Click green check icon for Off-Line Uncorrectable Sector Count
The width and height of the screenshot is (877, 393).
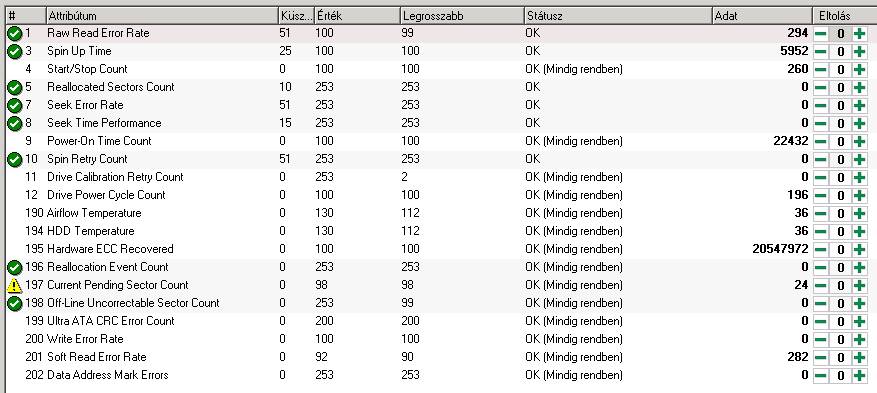[14, 304]
